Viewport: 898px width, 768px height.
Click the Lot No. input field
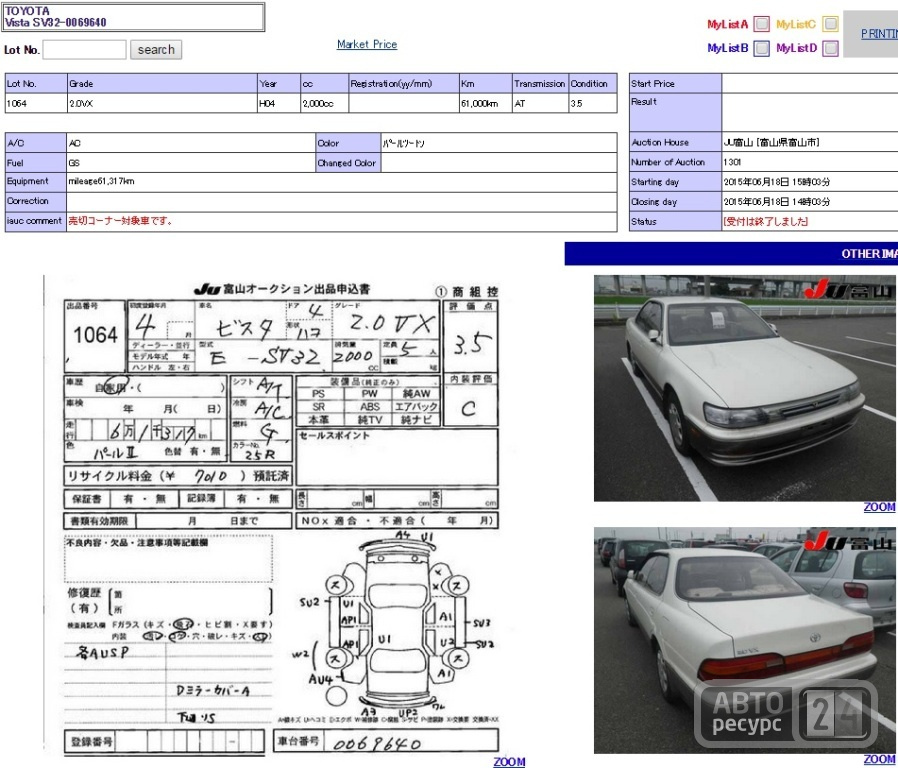tap(84, 50)
